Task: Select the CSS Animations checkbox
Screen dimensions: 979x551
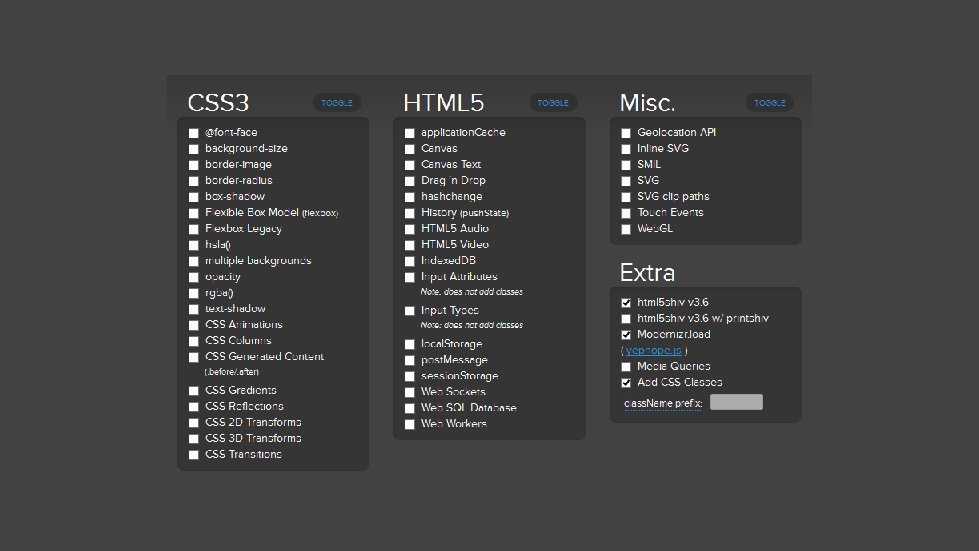Action: (x=194, y=325)
